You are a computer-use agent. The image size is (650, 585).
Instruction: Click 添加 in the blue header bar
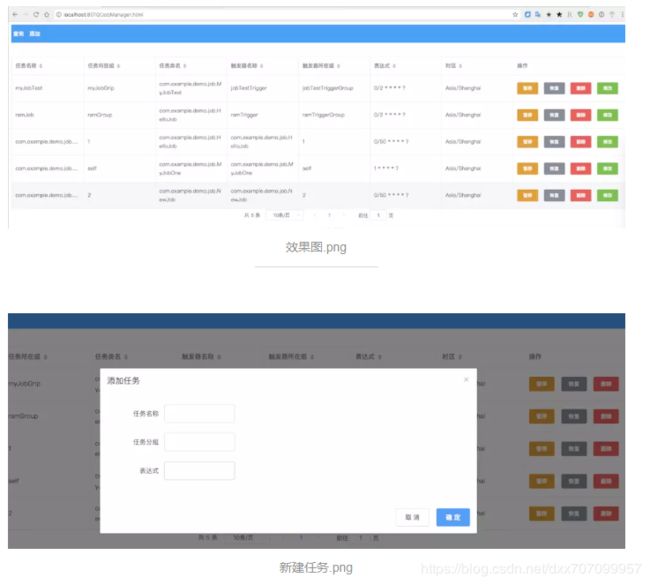tap(35, 34)
